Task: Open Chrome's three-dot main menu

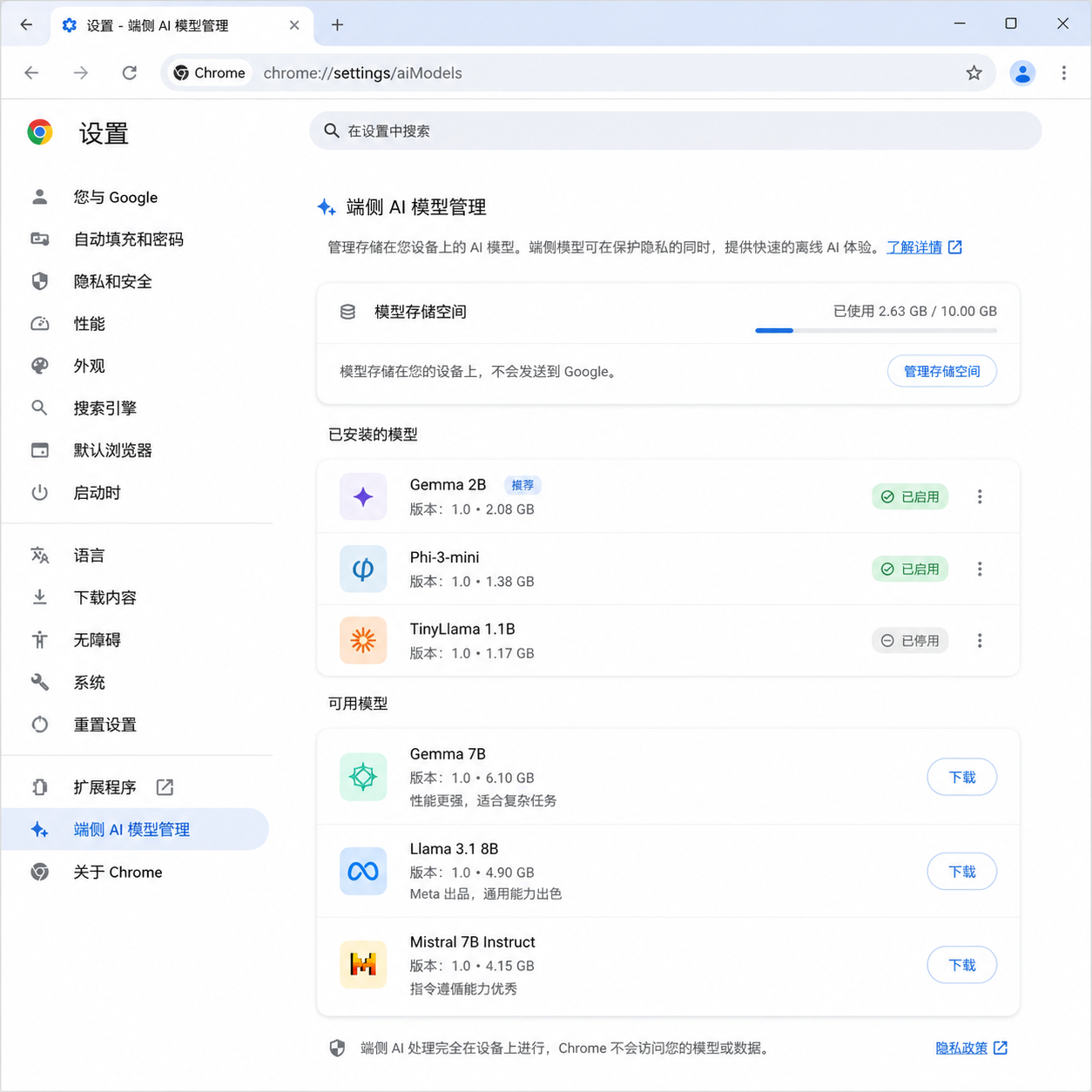Action: pyautogui.click(x=1063, y=73)
